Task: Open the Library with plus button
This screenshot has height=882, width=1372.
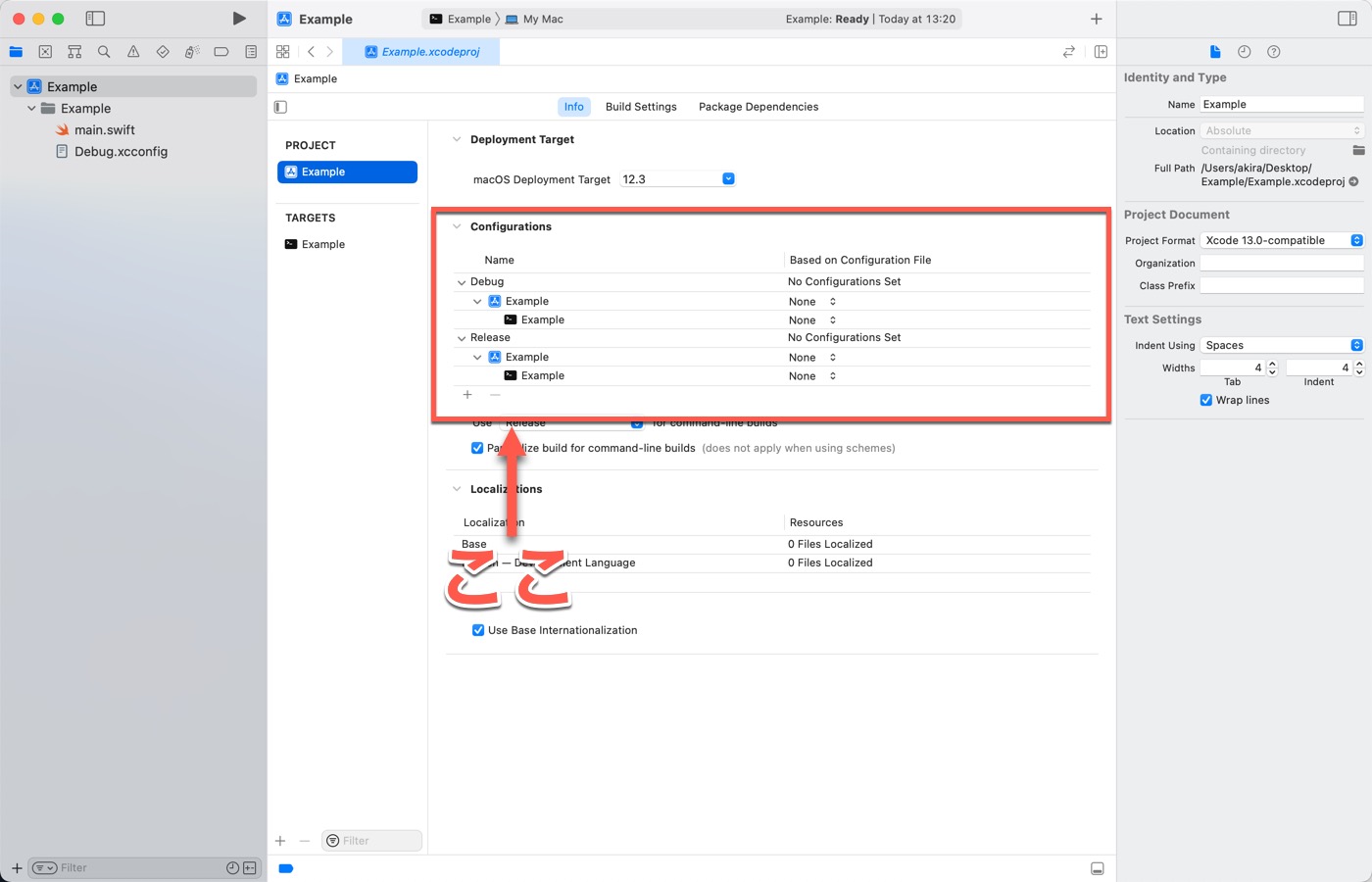Action: pyautogui.click(x=1097, y=19)
